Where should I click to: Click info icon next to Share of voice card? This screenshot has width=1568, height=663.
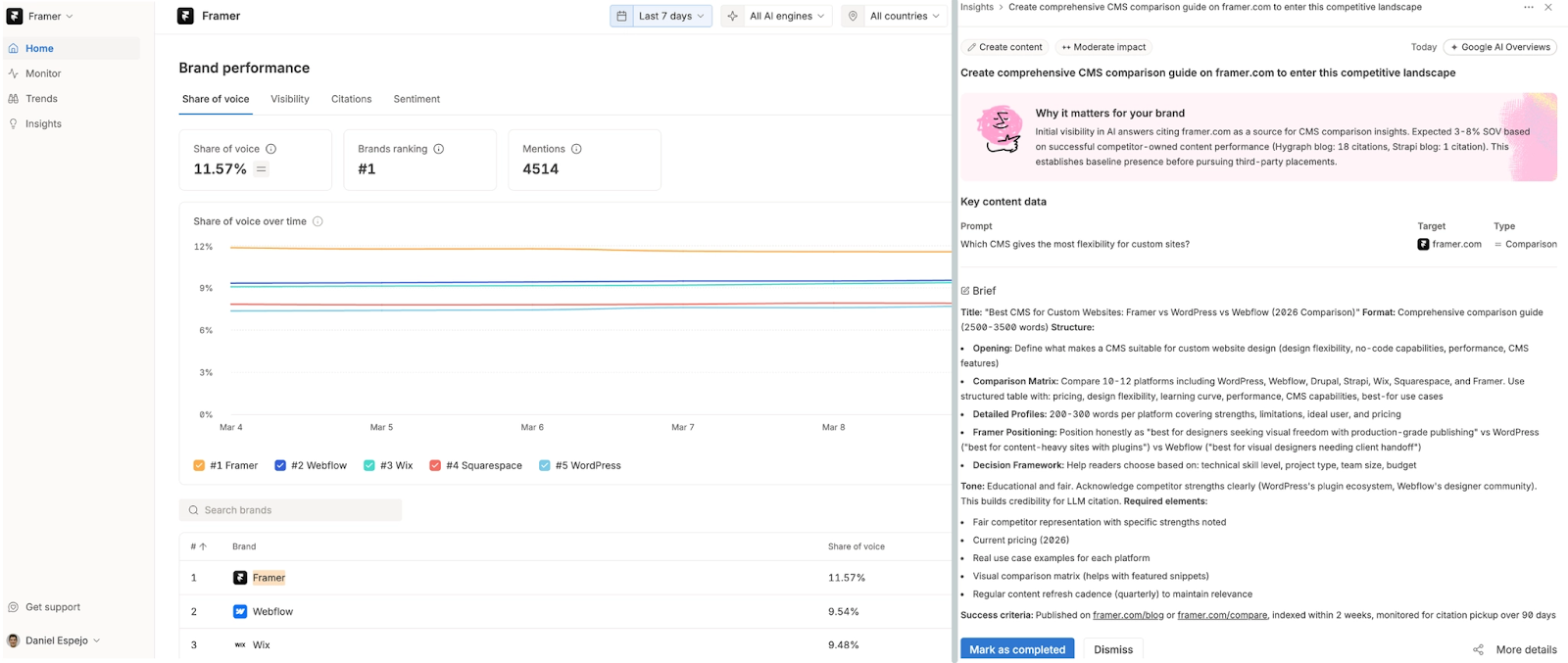(x=271, y=149)
